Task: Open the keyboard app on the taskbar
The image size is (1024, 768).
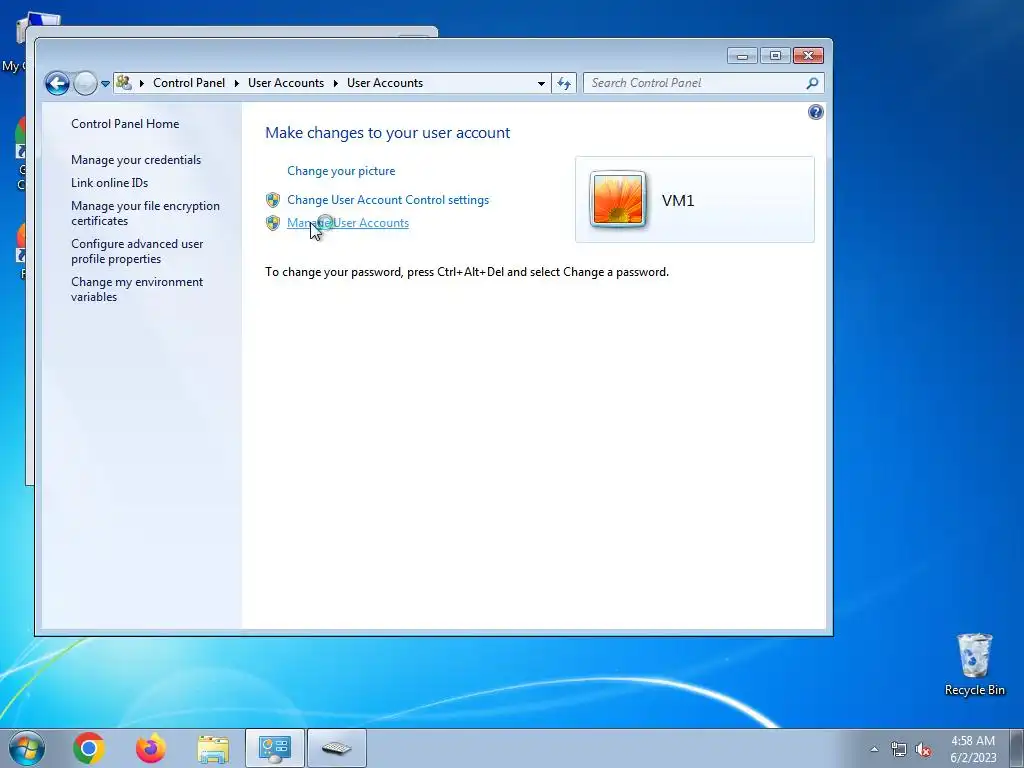Action: 337,748
